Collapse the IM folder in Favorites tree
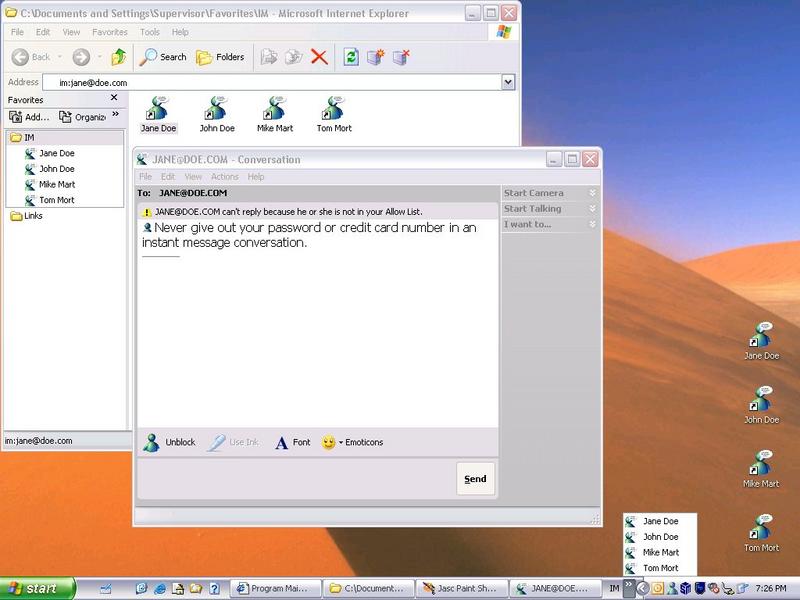The width and height of the screenshot is (800, 600). tap(22, 138)
